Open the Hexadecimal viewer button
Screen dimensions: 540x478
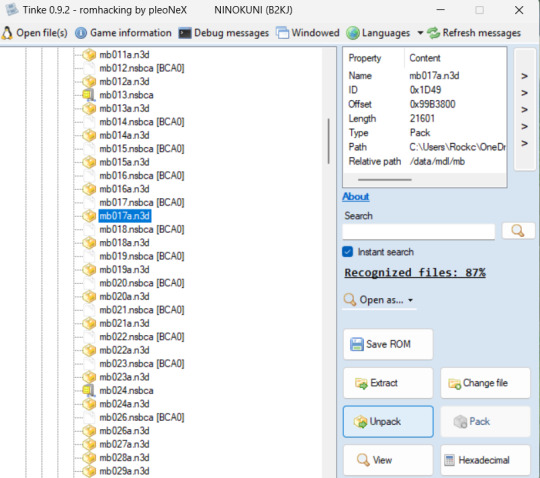coord(485,460)
